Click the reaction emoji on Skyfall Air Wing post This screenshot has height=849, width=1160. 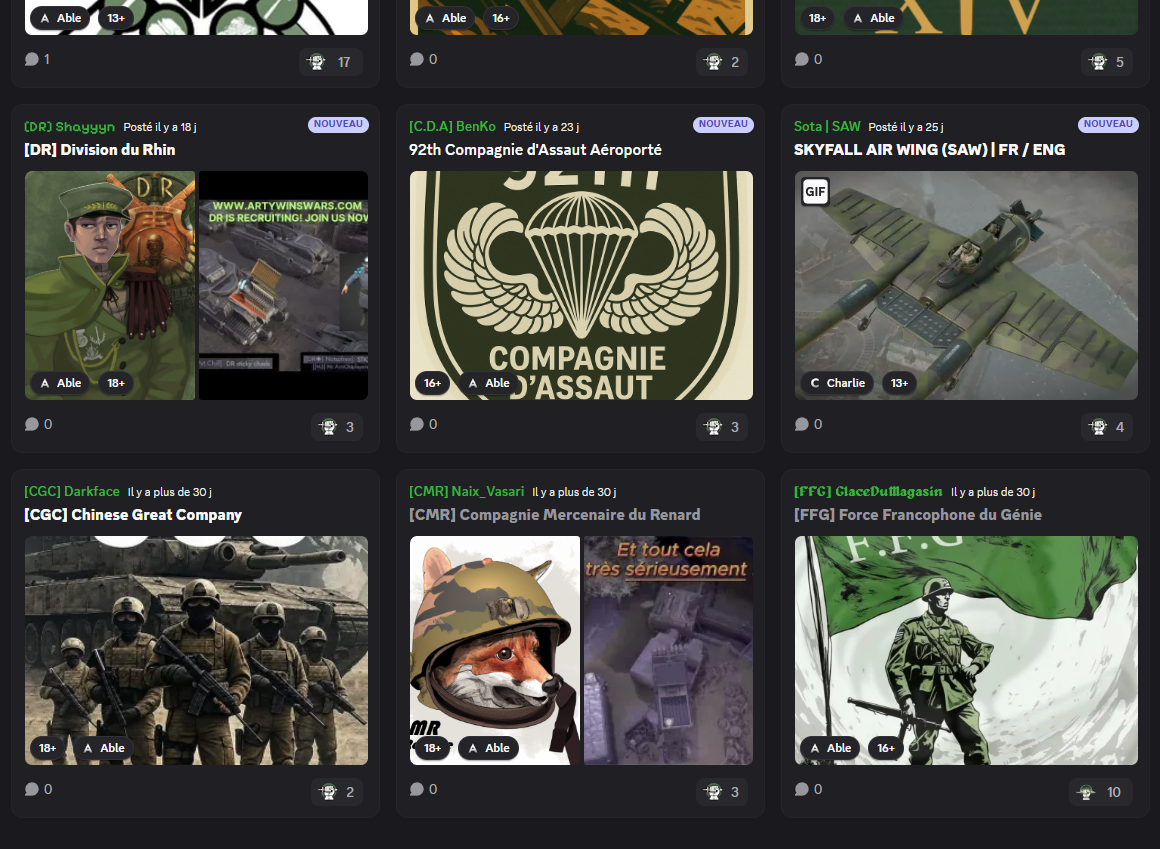coord(1098,427)
